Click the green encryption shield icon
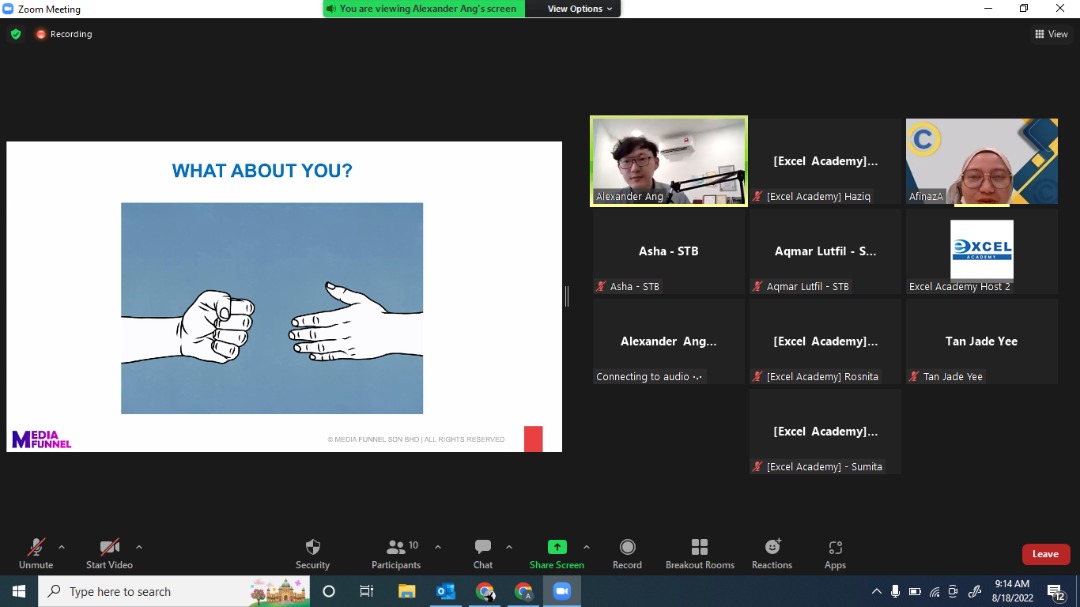1080x607 pixels. coord(15,34)
